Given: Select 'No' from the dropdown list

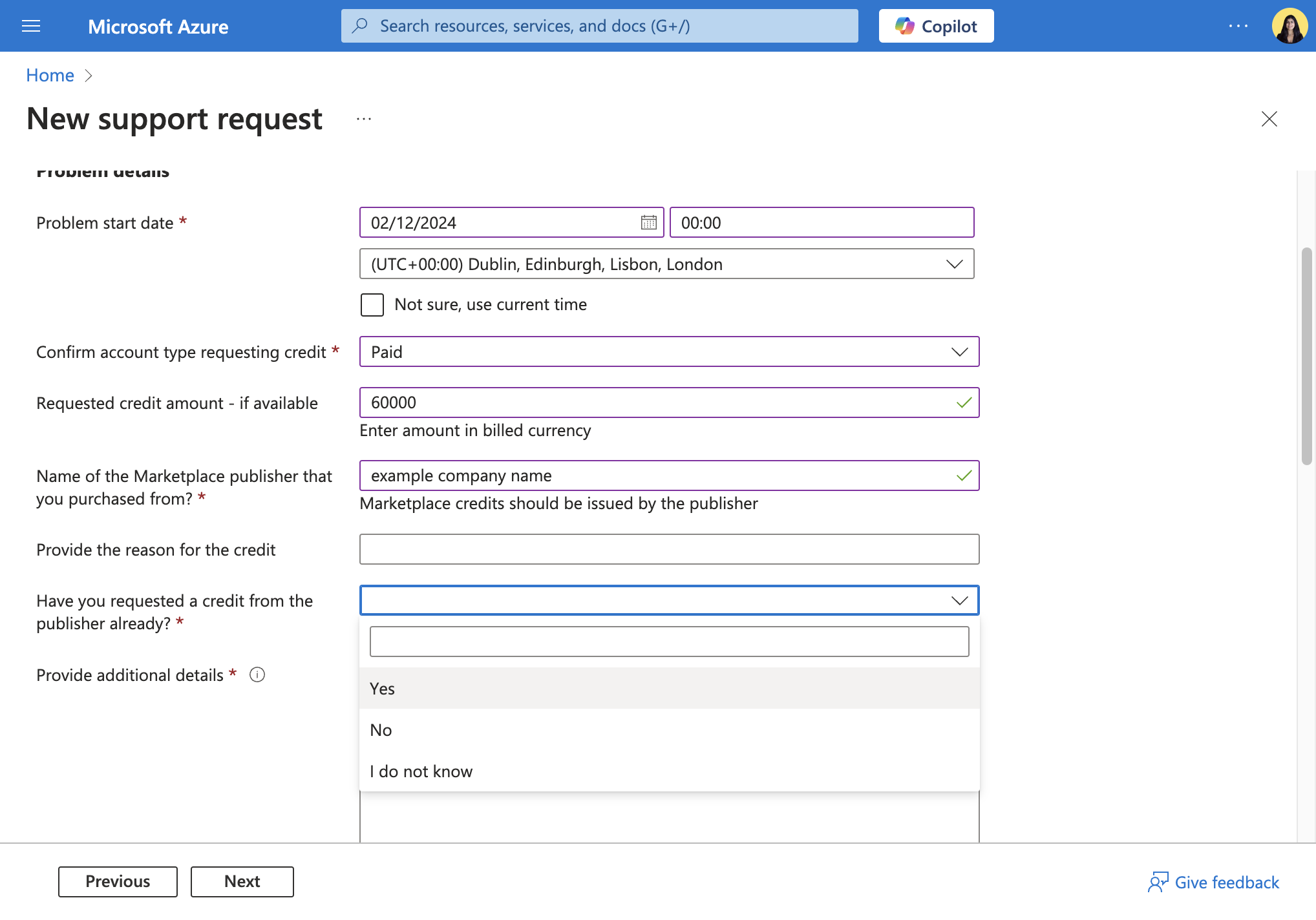Looking at the screenshot, I should tap(669, 730).
